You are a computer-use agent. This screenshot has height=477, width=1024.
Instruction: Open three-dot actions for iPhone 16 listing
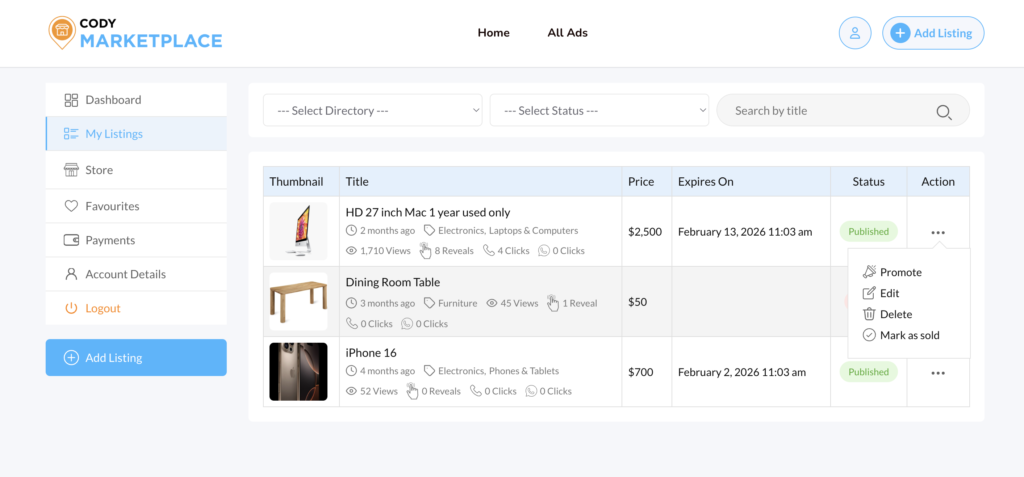pyautogui.click(x=937, y=372)
